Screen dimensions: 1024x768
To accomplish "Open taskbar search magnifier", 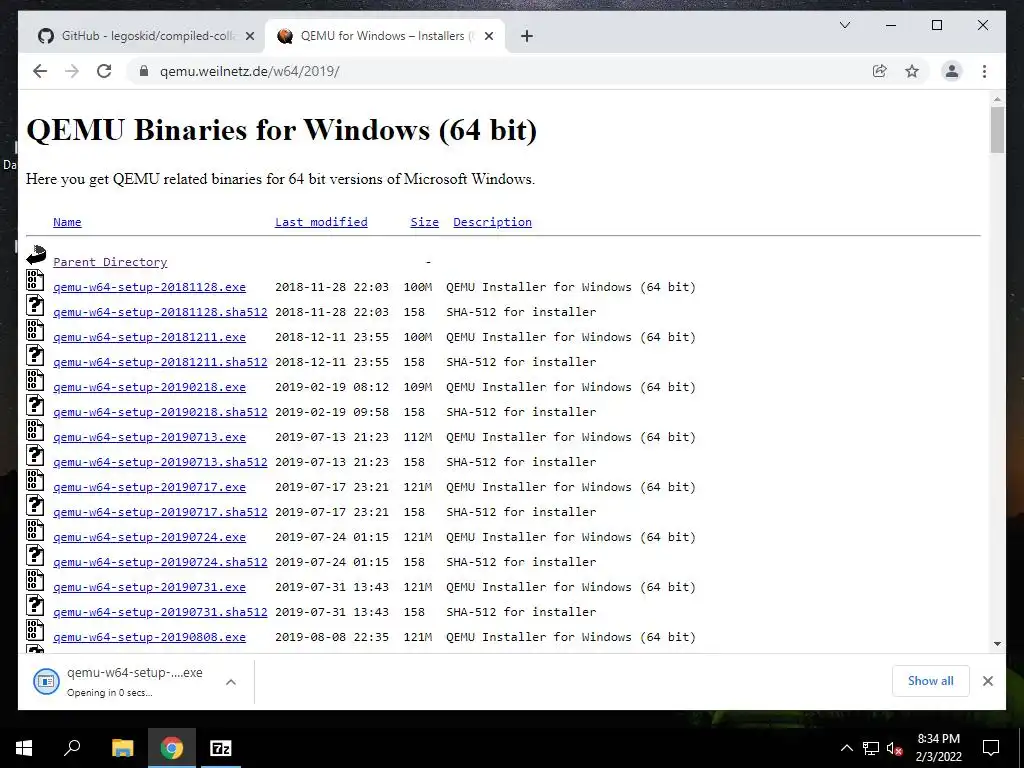I will point(72,748).
